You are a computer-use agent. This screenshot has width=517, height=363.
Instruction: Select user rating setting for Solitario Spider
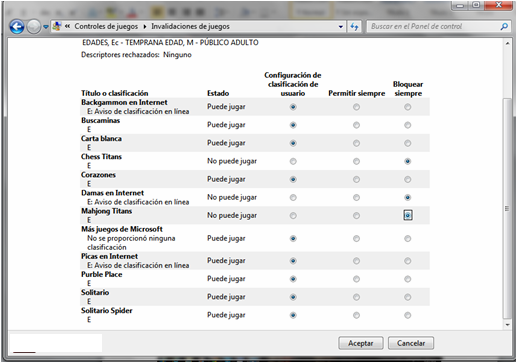[293, 315]
